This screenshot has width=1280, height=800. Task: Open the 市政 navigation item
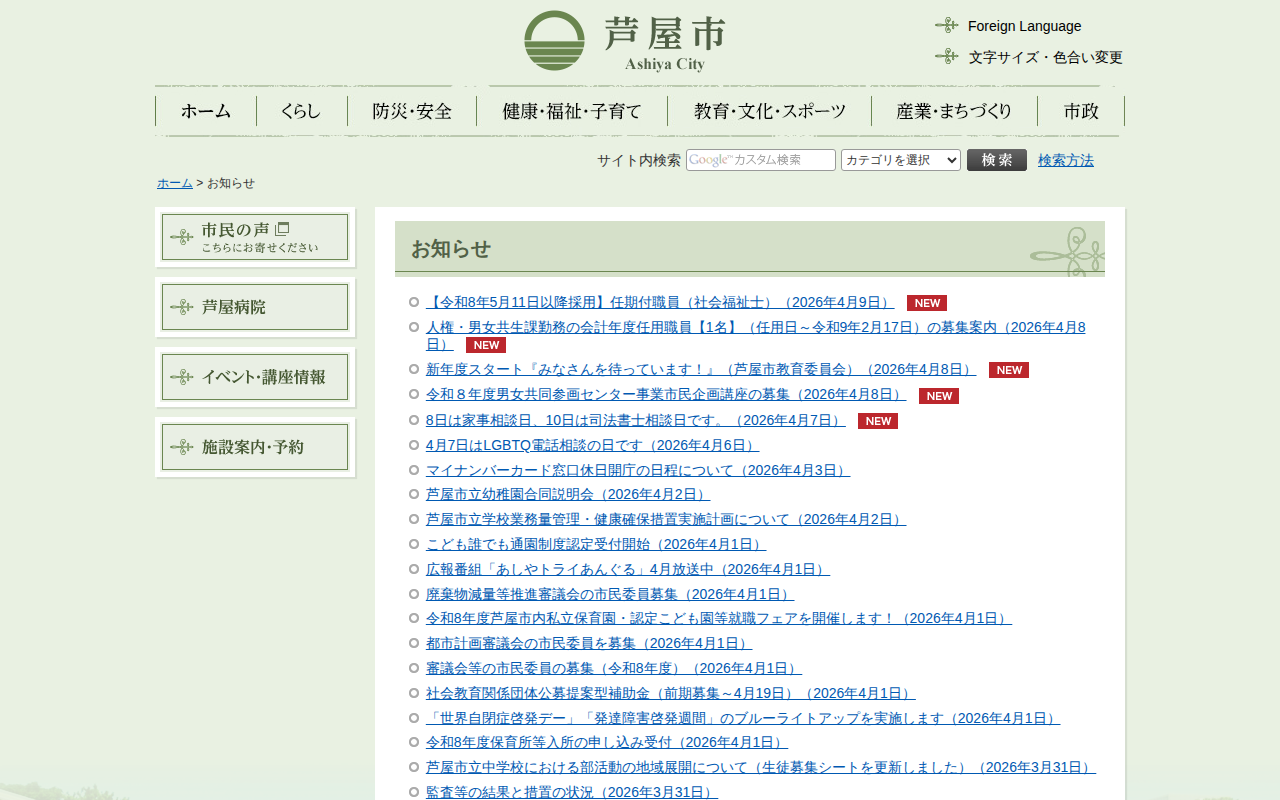click(x=1081, y=111)
